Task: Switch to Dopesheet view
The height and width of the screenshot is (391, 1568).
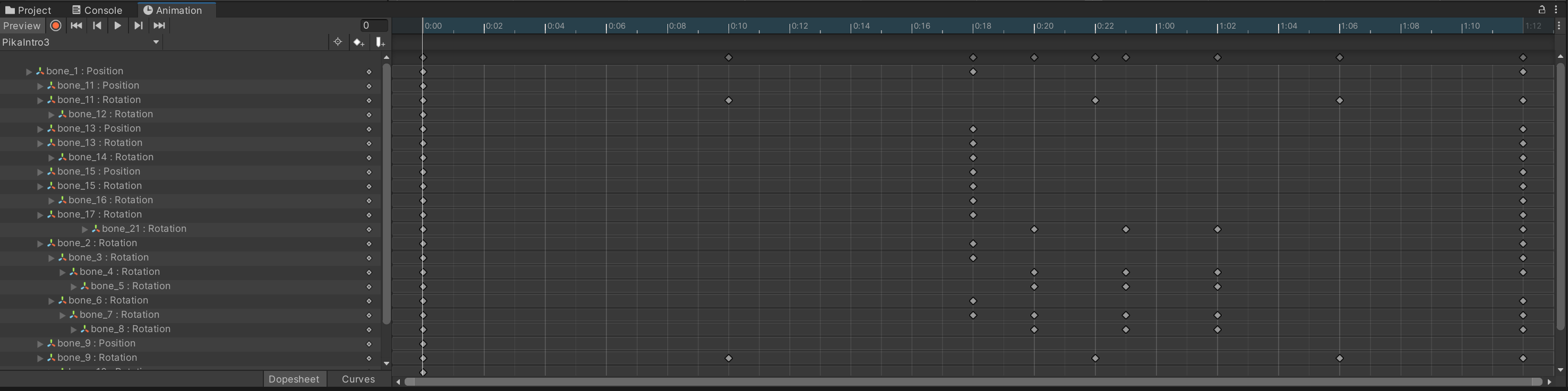Action: (294, 379)
